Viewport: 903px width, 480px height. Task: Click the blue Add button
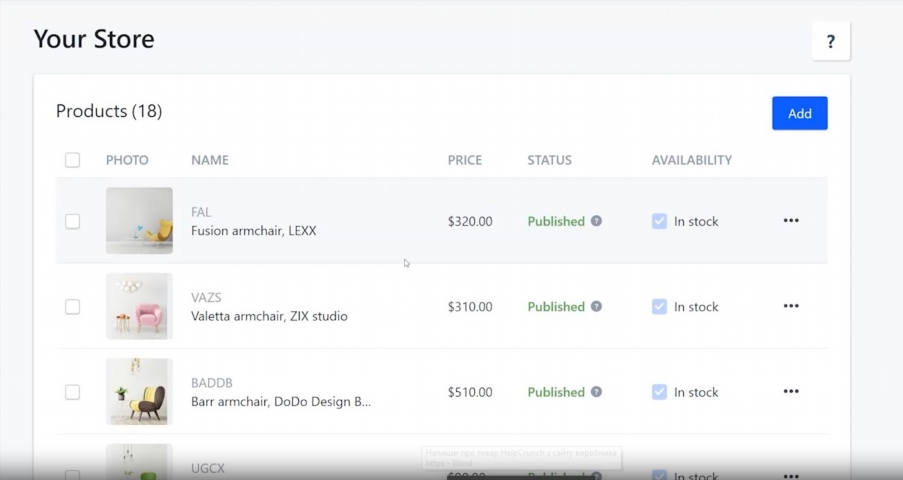click(799, 113)
